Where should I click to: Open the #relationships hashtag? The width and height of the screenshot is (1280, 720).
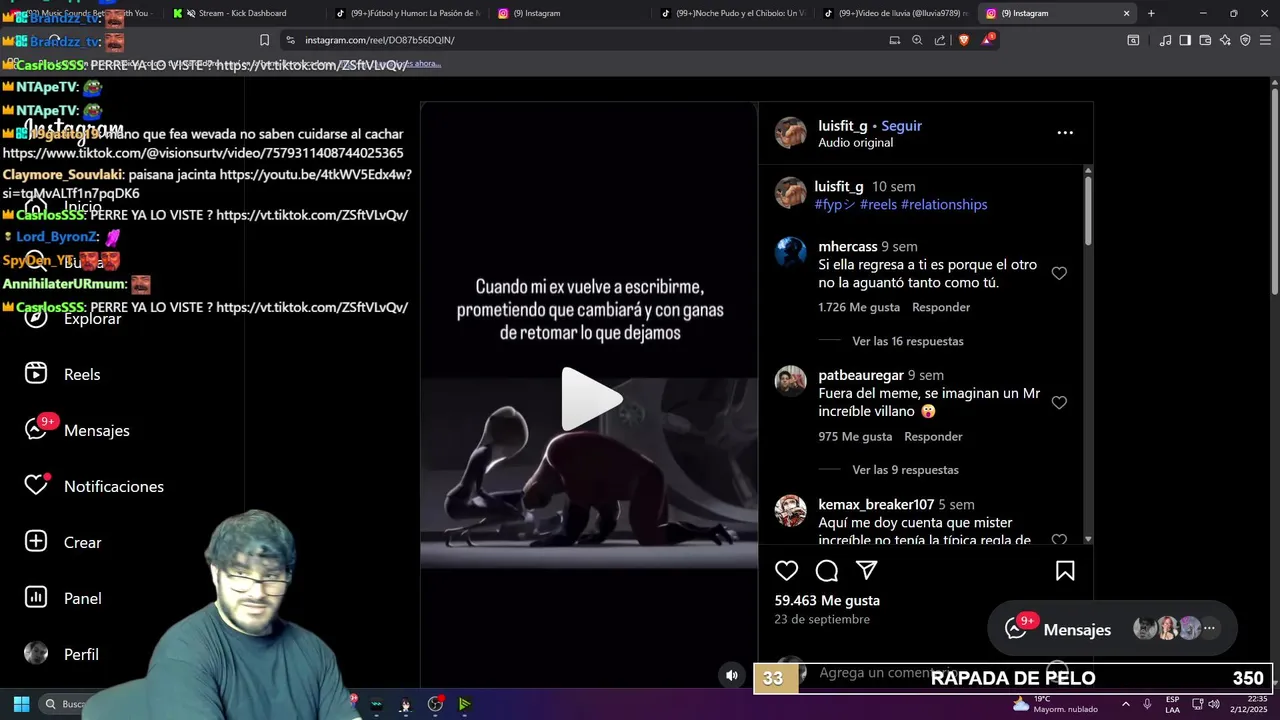pos(944,204)
